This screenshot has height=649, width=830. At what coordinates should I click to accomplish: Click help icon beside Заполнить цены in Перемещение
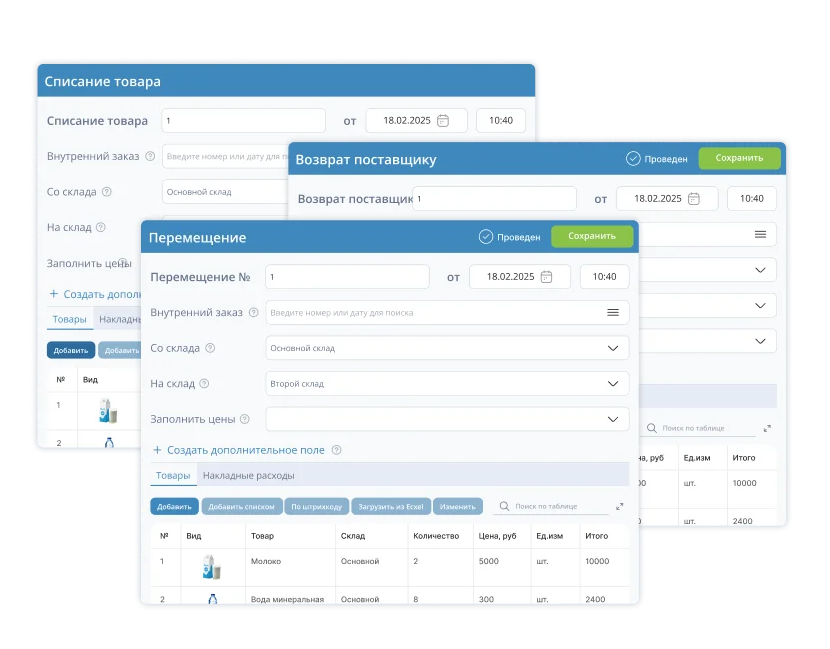coord(245,419)
